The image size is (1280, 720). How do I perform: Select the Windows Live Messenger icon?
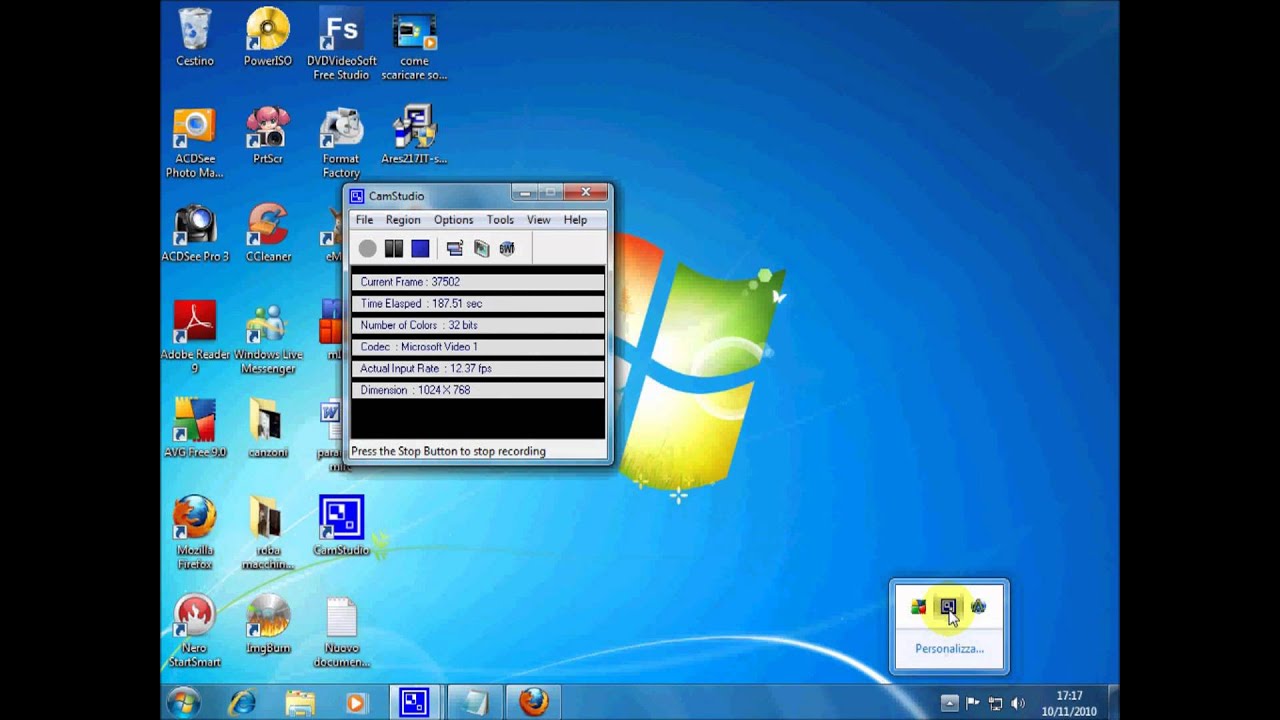(x=268, y=338)
